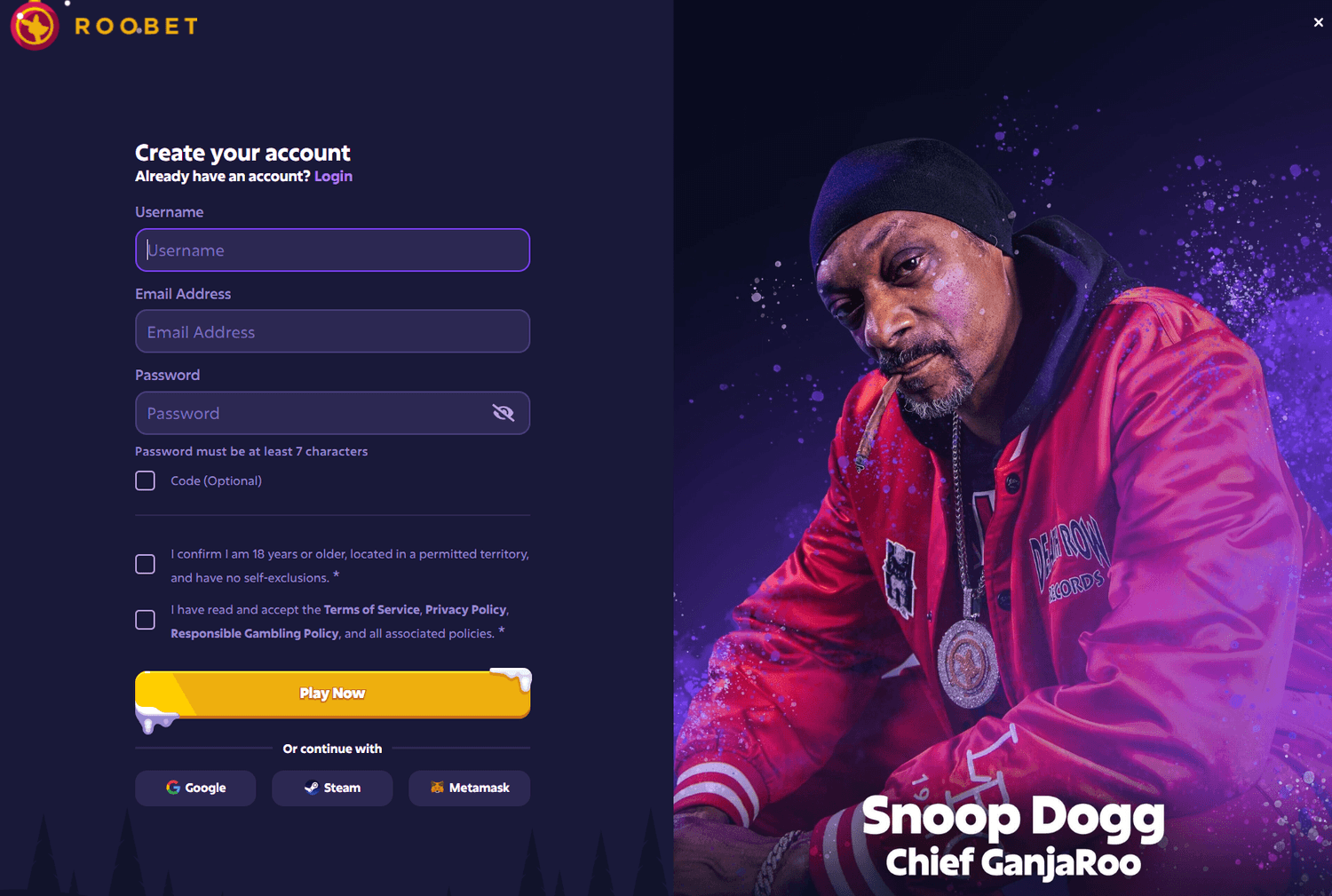
Task: Click the Play Now button
Action: [x=333, y=694]
